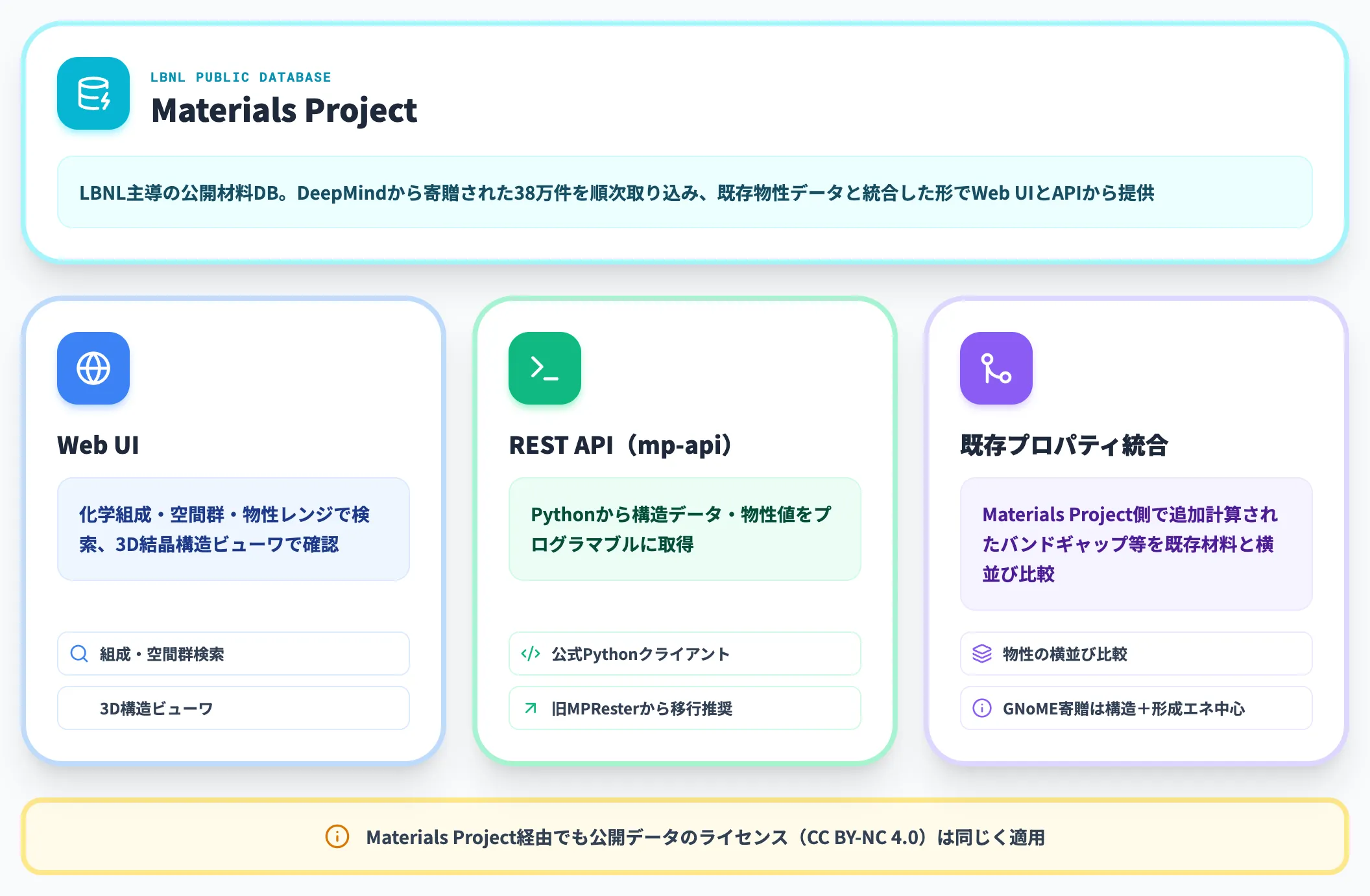Screen dimensions: 1370x896
Task: Click the REST API（mp-api）title
Action: [x=621, y=445]
